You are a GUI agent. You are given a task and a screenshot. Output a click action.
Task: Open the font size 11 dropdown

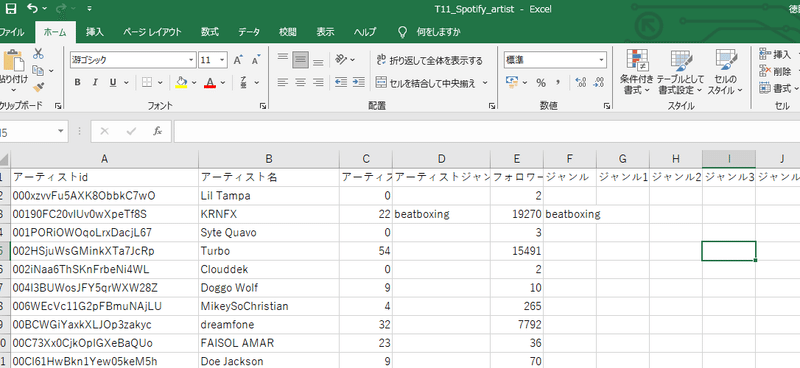tap(222, 60)
